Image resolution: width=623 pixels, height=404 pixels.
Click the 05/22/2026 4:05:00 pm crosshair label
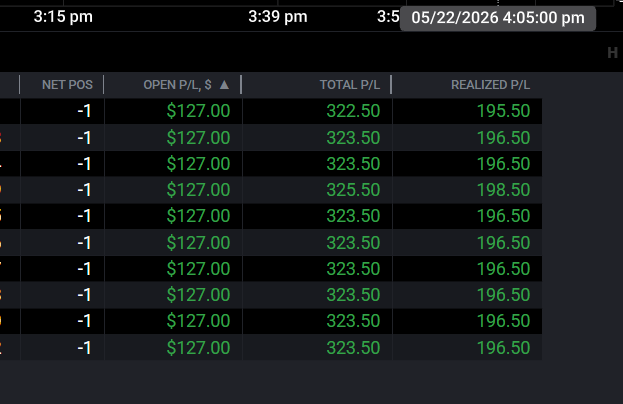pyautogui.click(x=498, y=18)
